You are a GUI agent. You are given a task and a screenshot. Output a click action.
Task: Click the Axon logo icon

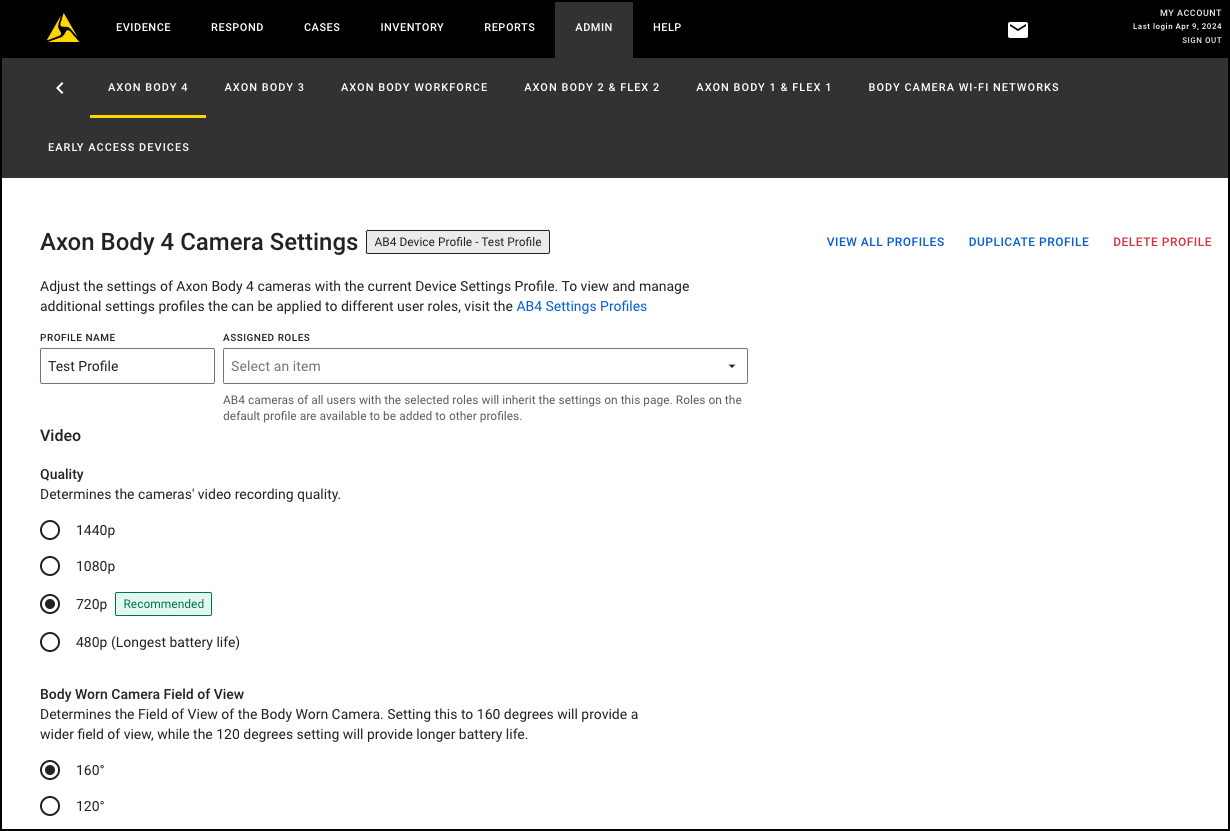[63, 28]
